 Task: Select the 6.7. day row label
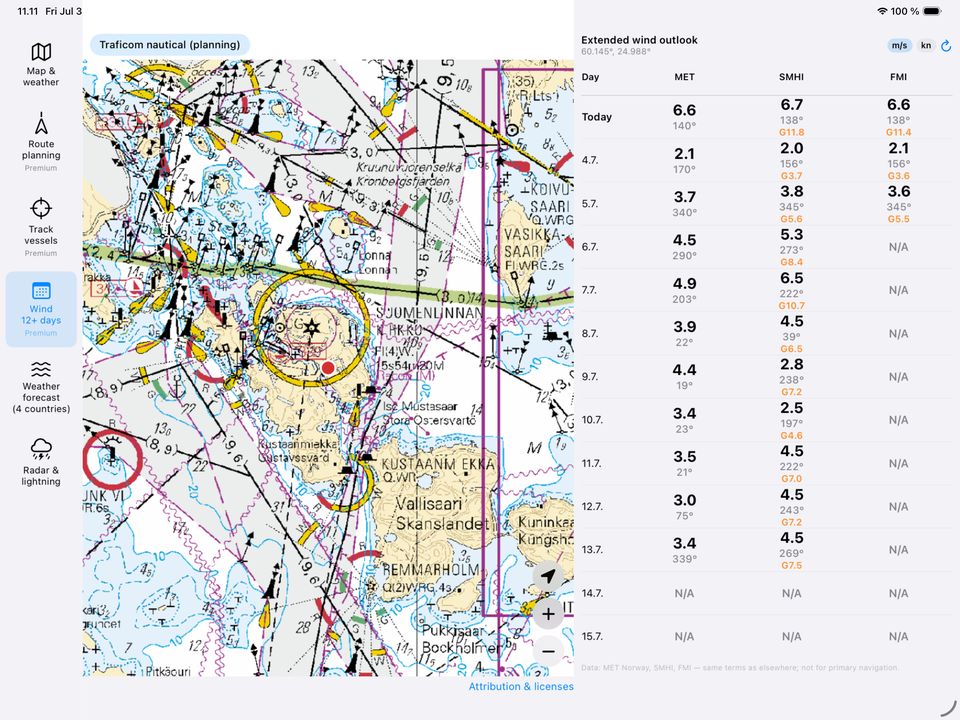[x=590, y=247]
